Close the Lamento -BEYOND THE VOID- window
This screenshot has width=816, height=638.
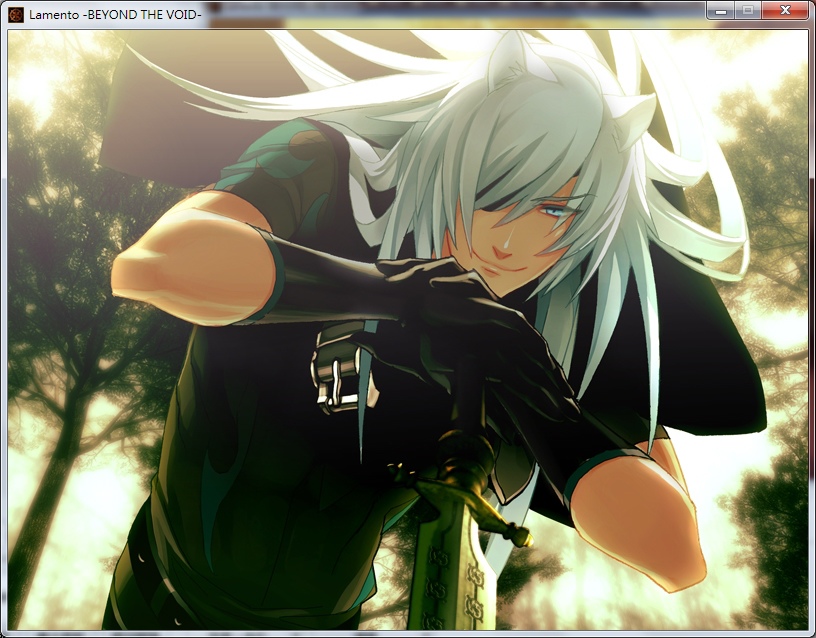coord(785,10)
